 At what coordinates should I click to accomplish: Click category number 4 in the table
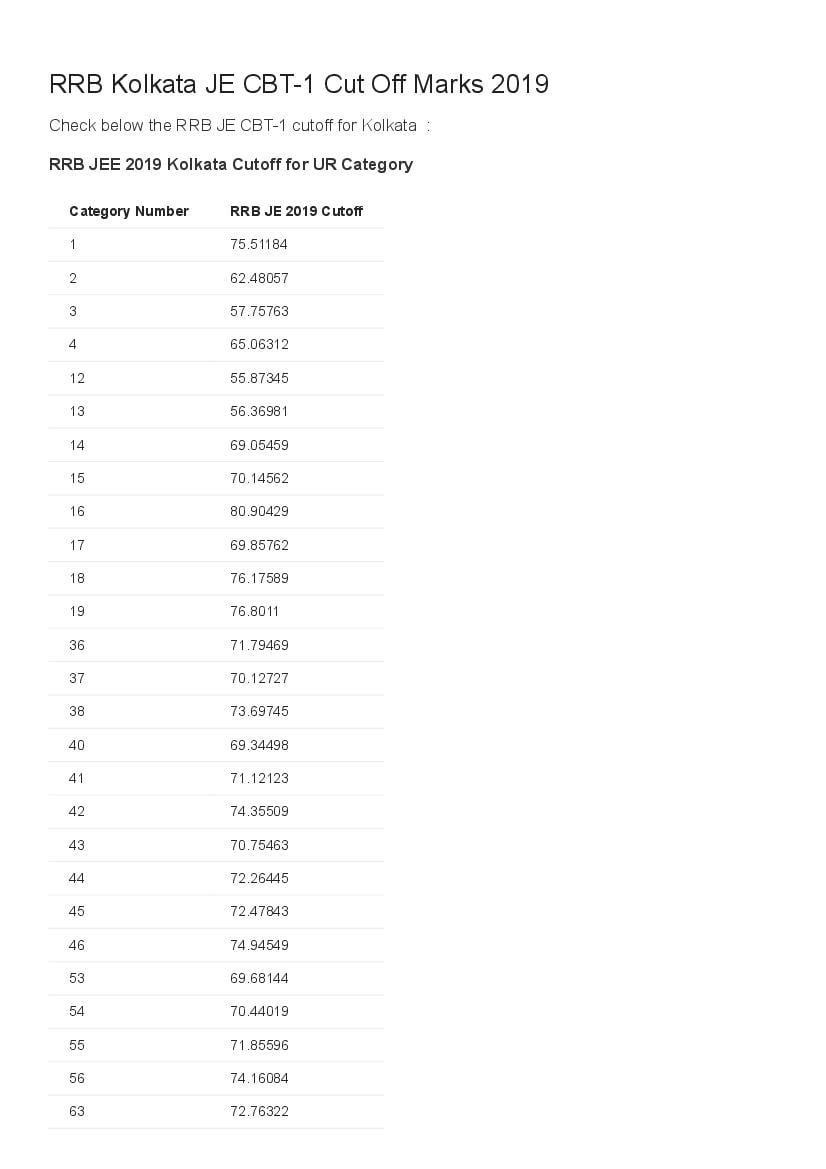(73, 344)
